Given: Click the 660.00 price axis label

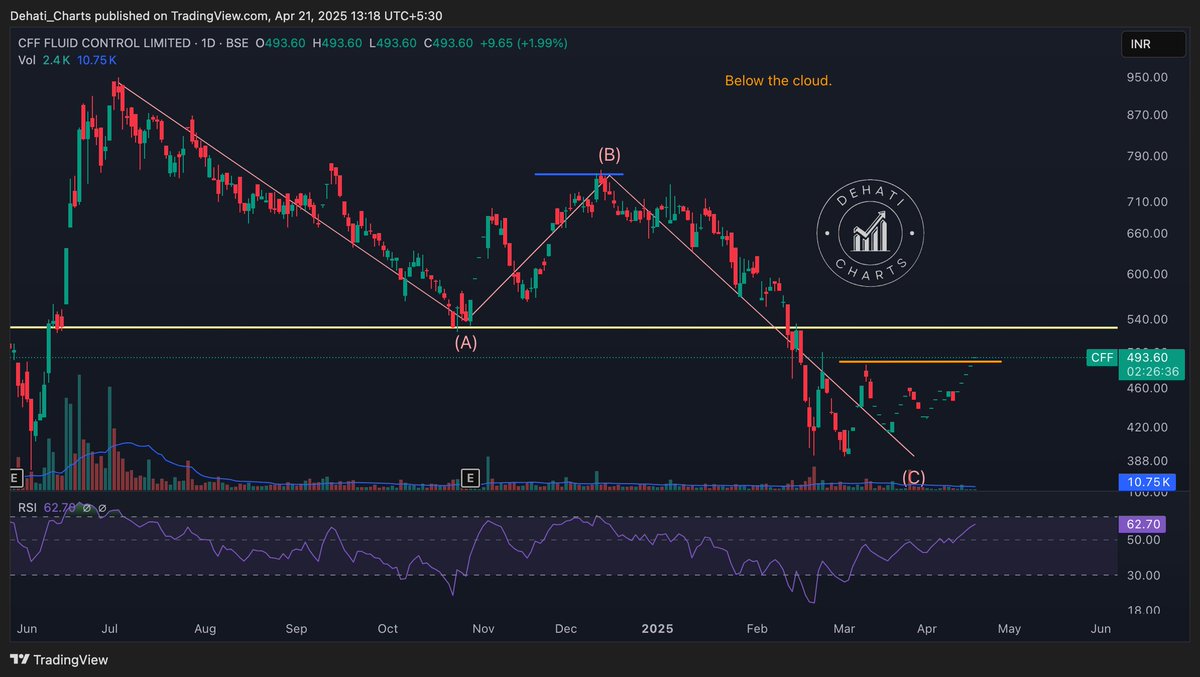Looking at the screenshot, I should click(1147, 233).
